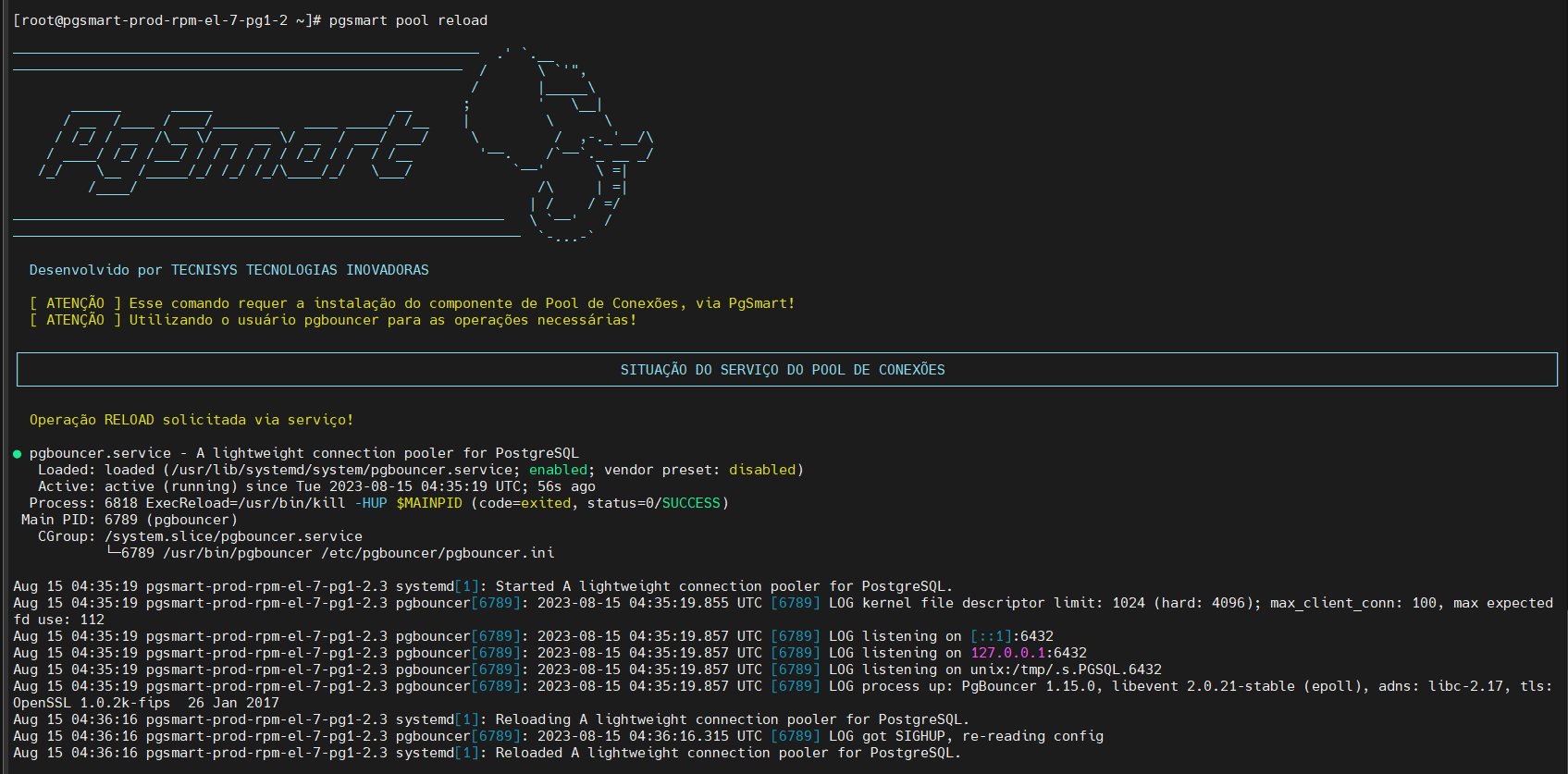Click 'ExecReload=/usr/bin/kill' in Process line
The height and width of the screenshot is (774, 1568).
[x=245, y=503]
